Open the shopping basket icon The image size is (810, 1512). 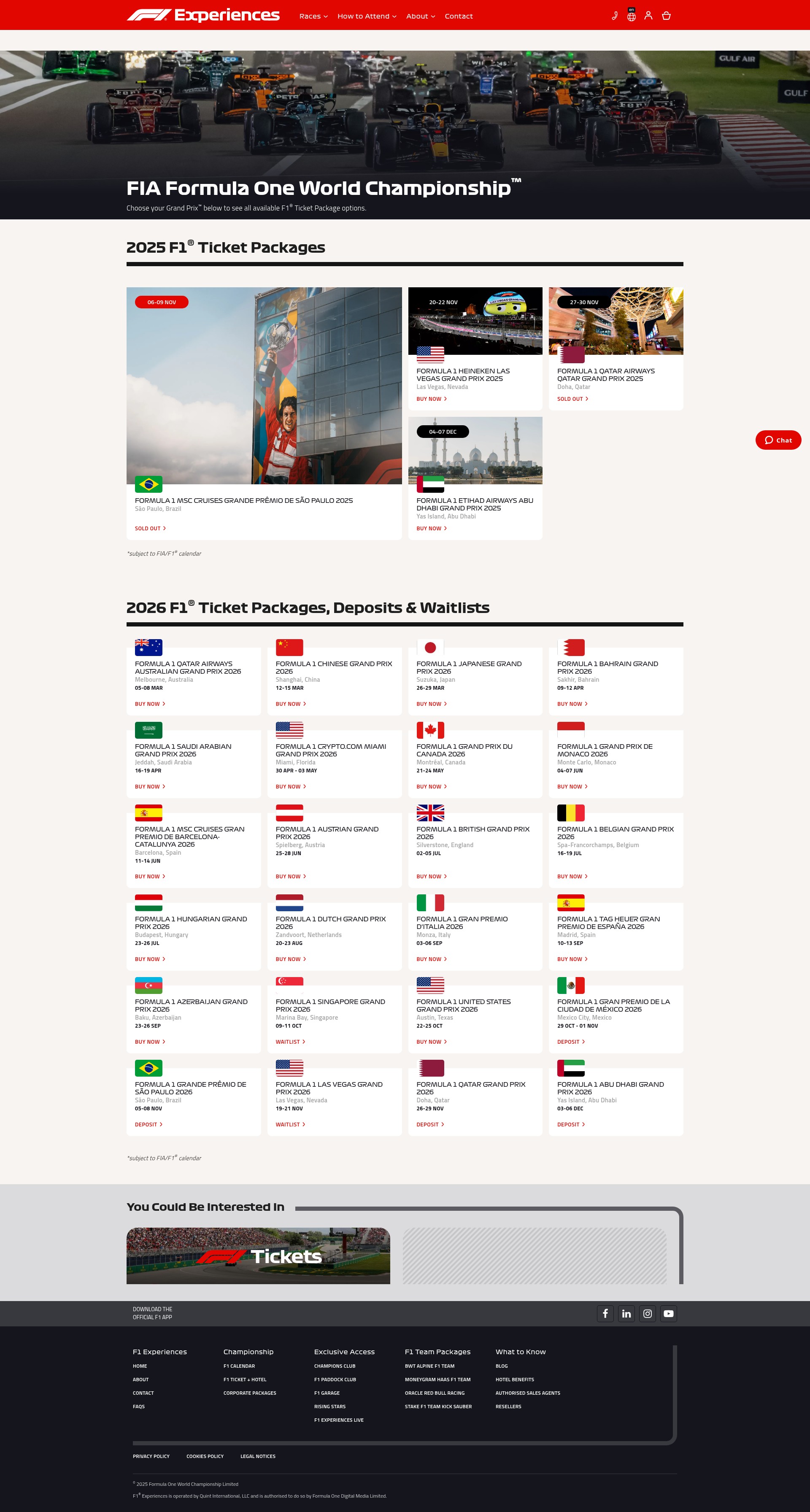coord(666,16)
